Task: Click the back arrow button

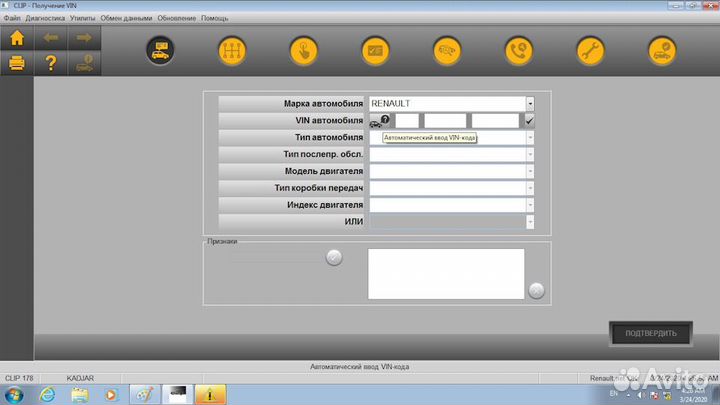Action: (x=51, y=38)
